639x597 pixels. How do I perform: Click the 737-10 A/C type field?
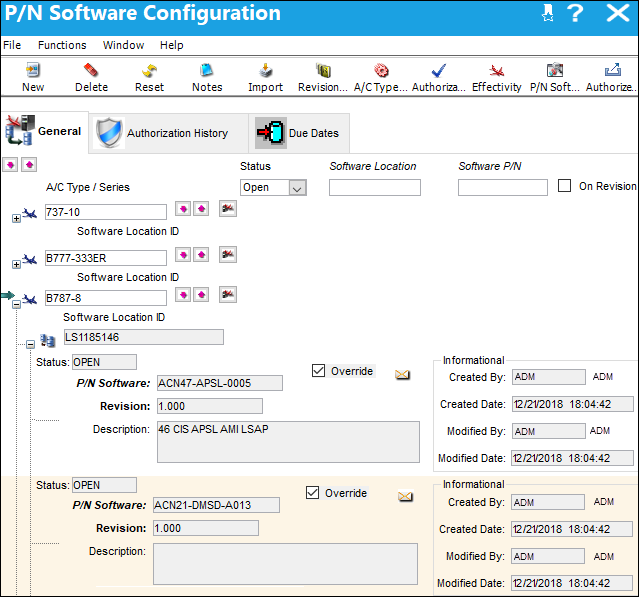pos(106,212)
